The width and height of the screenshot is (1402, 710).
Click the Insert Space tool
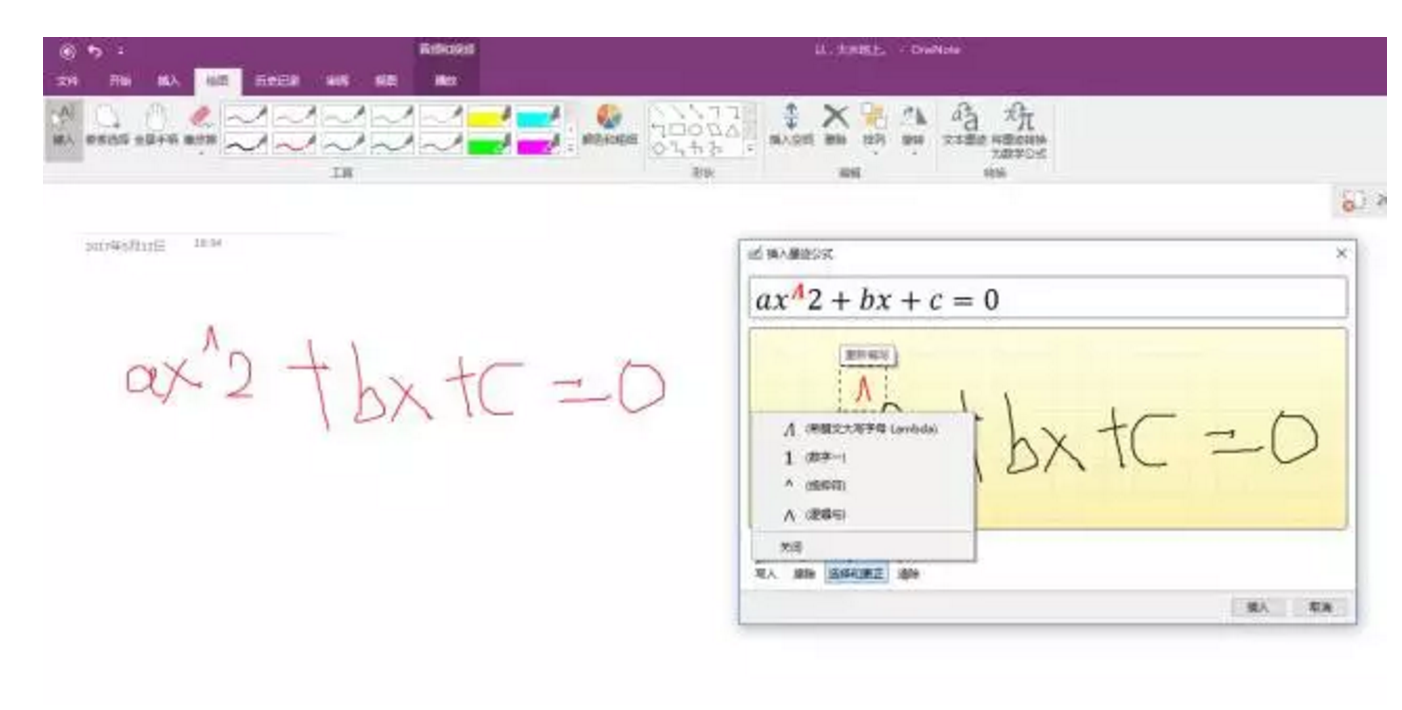pyautogui.click(x=791, y=122)
